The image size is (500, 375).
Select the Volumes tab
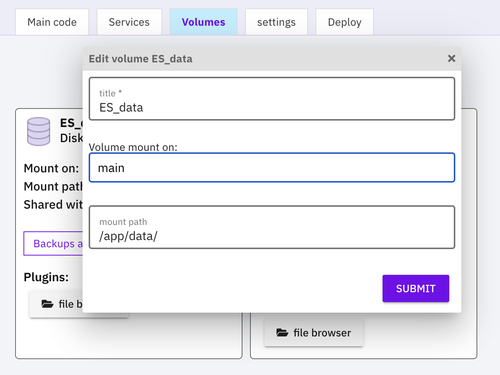(x=203, y=22)
